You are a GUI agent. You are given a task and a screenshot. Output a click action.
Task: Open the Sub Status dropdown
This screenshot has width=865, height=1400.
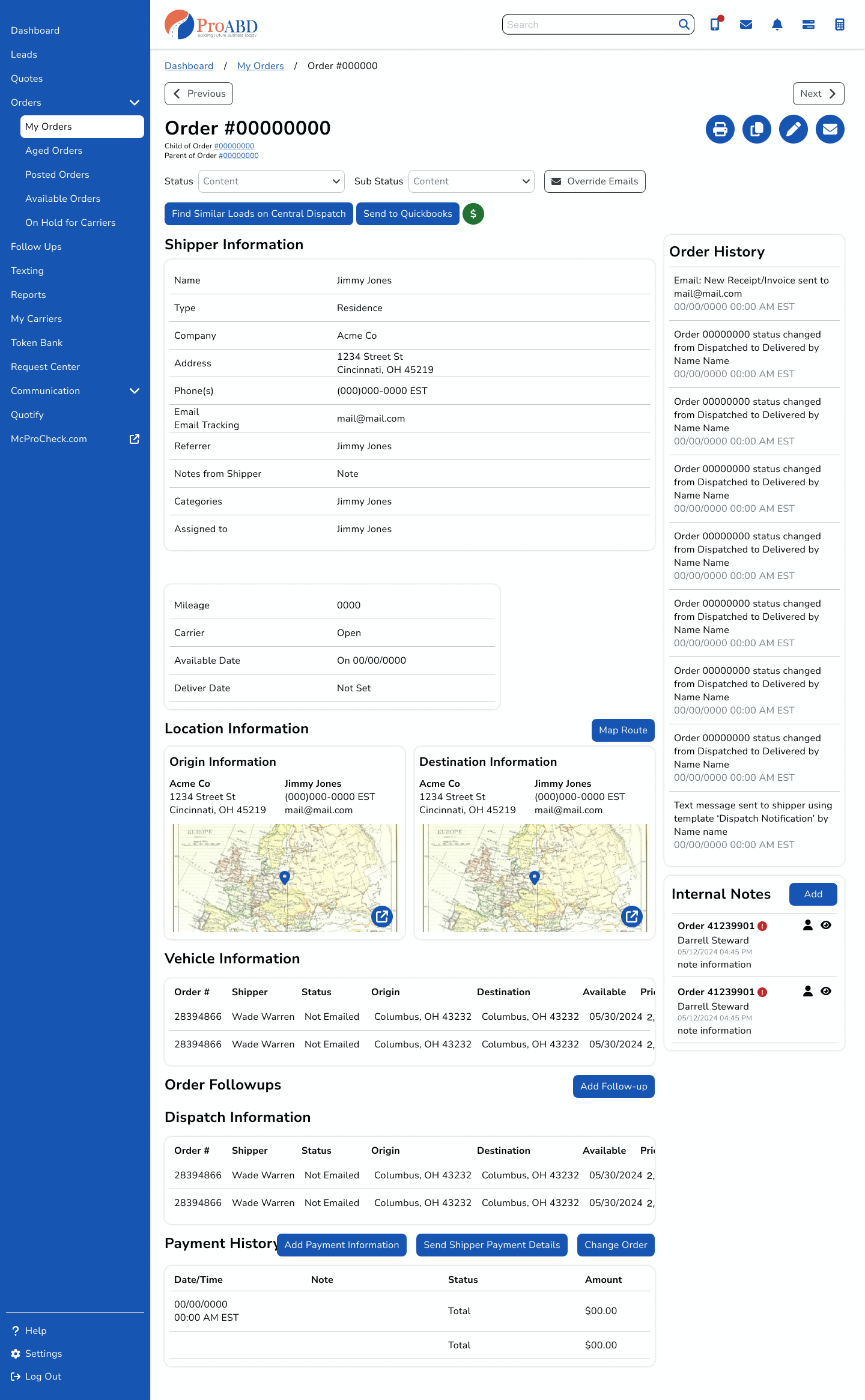point(472,181)
